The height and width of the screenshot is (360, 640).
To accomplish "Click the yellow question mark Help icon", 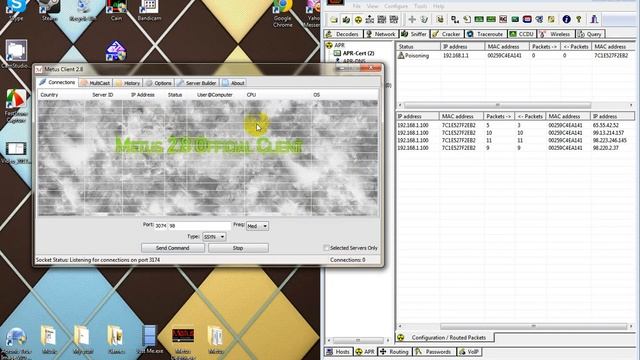I will (x=578, y=19).
